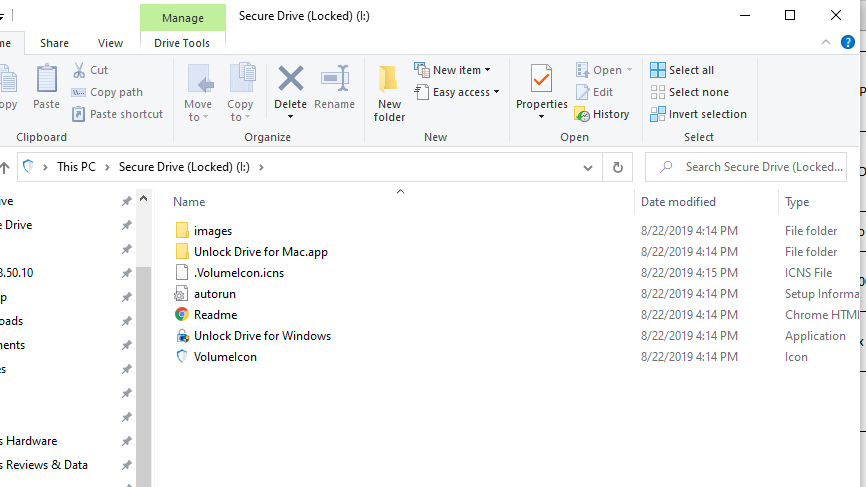Select Unlock Drive for Mac.app folder
The width and height of the screenshot is (866, 487).
coord(261,252)
